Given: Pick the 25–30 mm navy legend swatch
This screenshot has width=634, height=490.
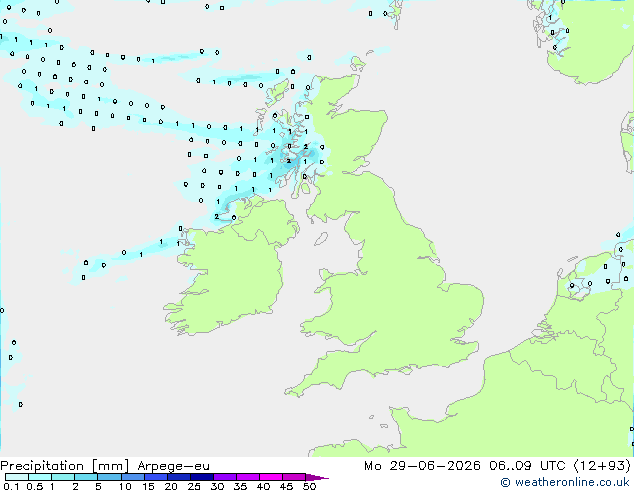Looking at the screenshot, I should 201,477.
